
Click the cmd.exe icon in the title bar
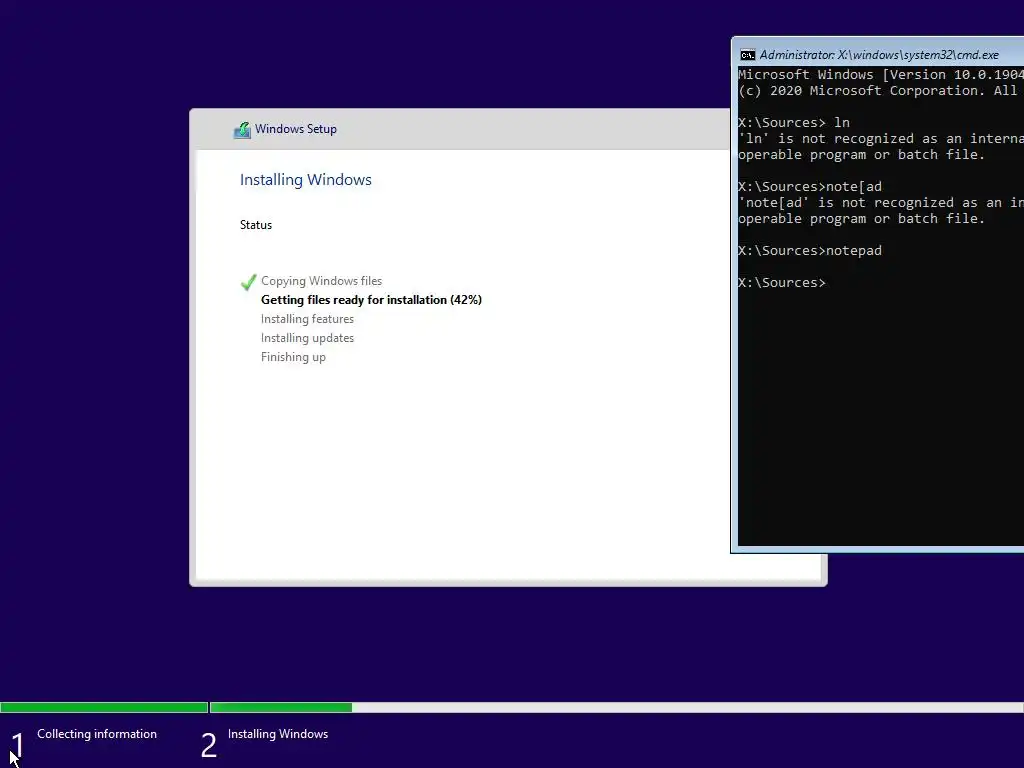(x=748, y=55)
